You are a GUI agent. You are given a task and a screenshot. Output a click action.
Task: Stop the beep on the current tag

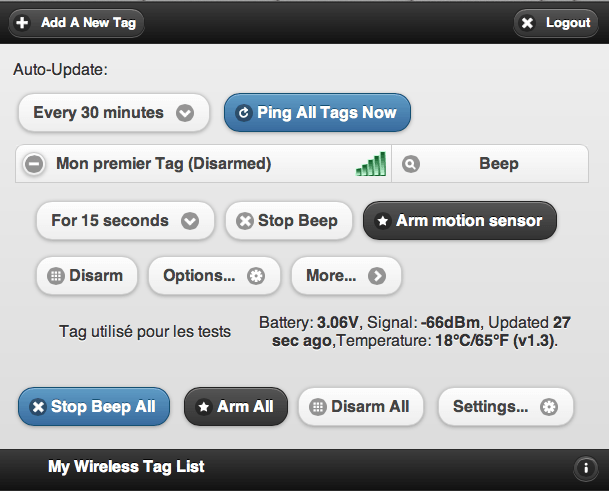[289, 221]
